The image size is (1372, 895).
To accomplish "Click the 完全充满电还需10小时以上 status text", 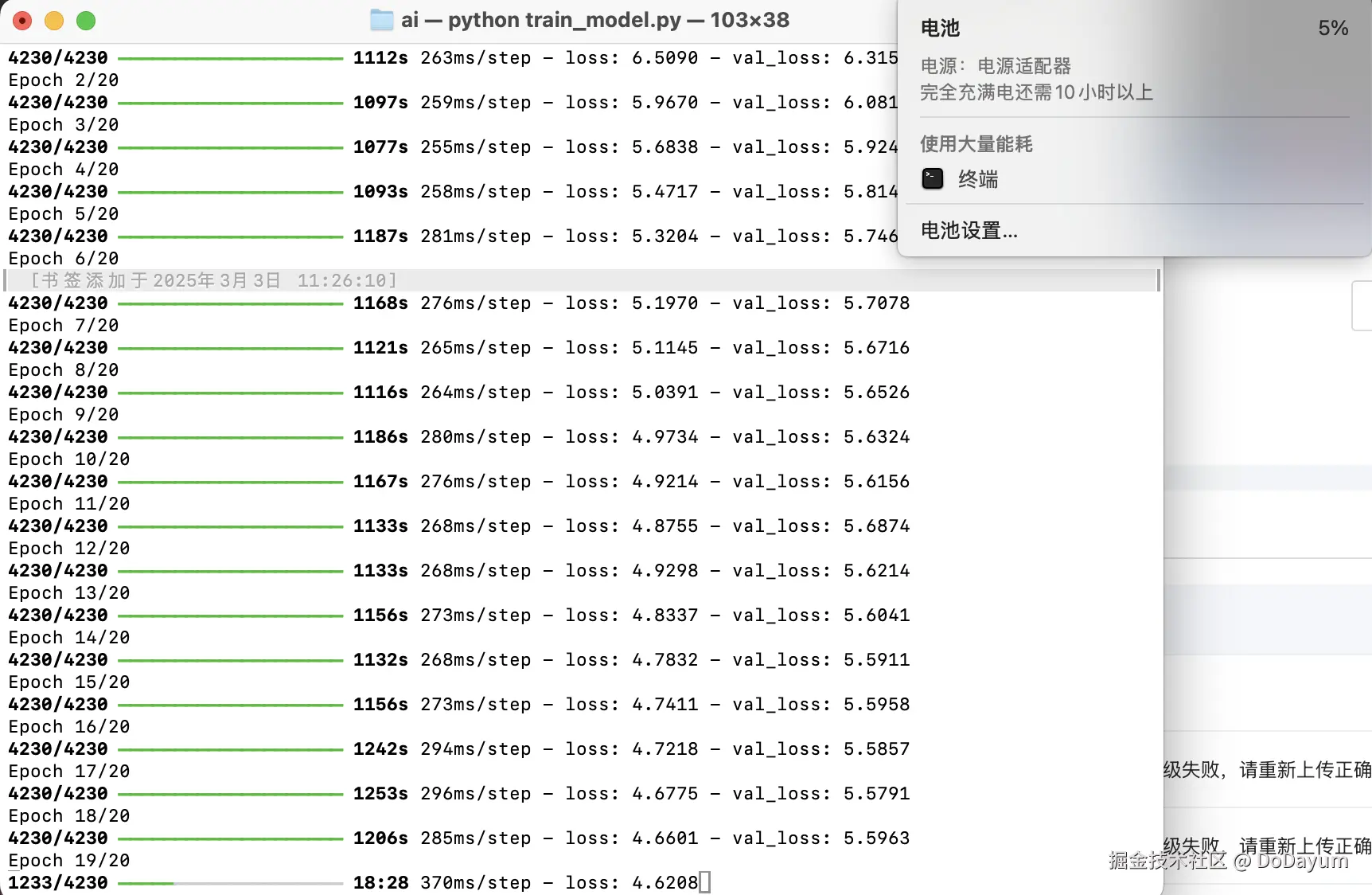I will pyautogui.click(x=1034, y=92).
